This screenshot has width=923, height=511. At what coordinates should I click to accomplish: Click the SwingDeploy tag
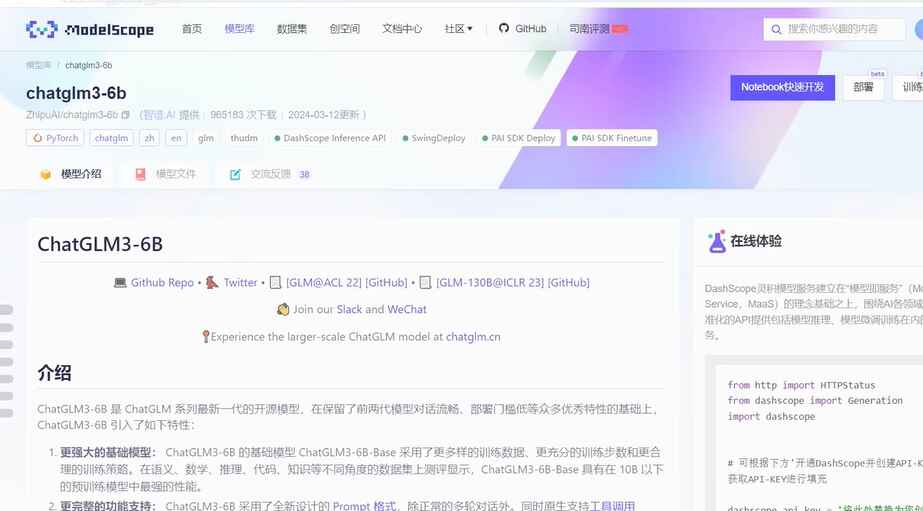pyautogui.click(x=434, y=138)
